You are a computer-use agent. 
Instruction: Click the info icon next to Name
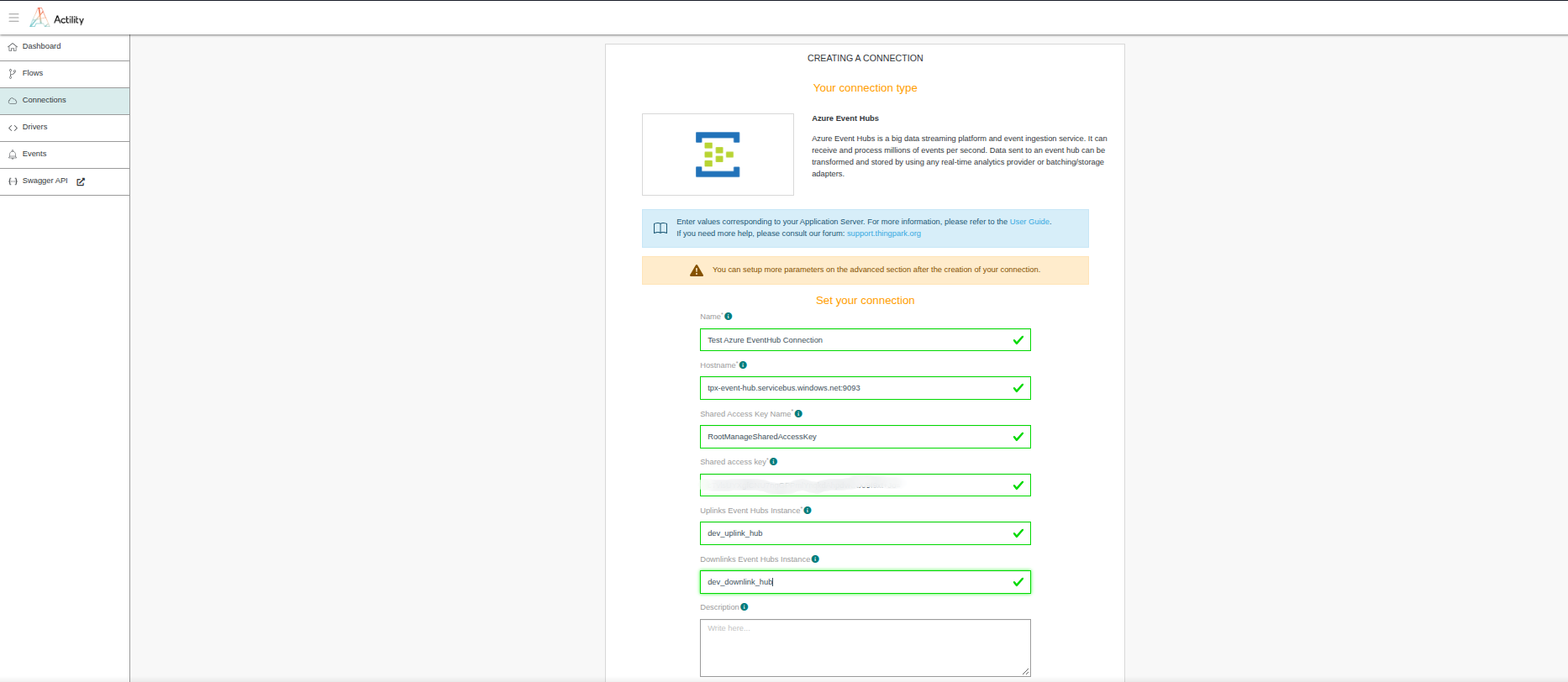coord(729,317)
